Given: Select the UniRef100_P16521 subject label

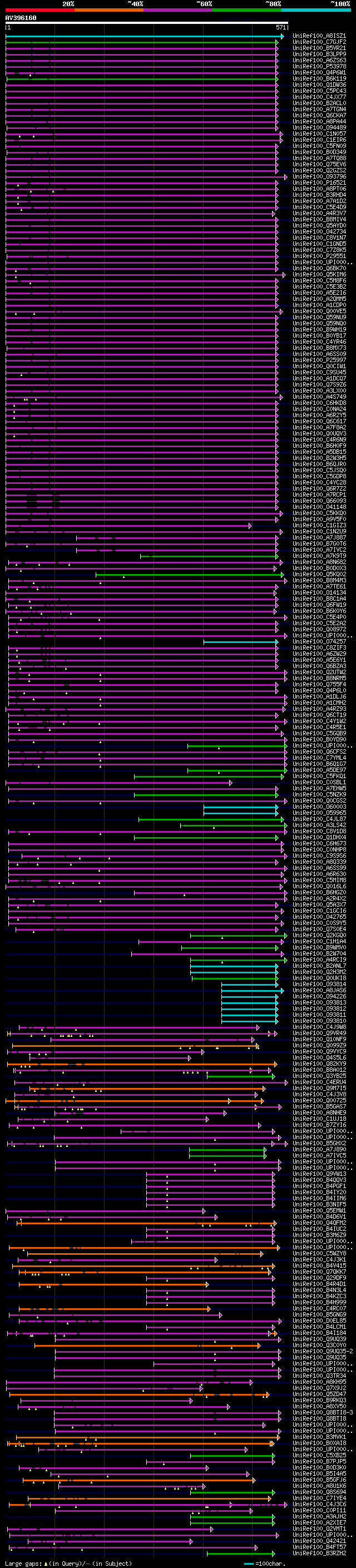Looking at the screenshot, I should pos(319,182).
